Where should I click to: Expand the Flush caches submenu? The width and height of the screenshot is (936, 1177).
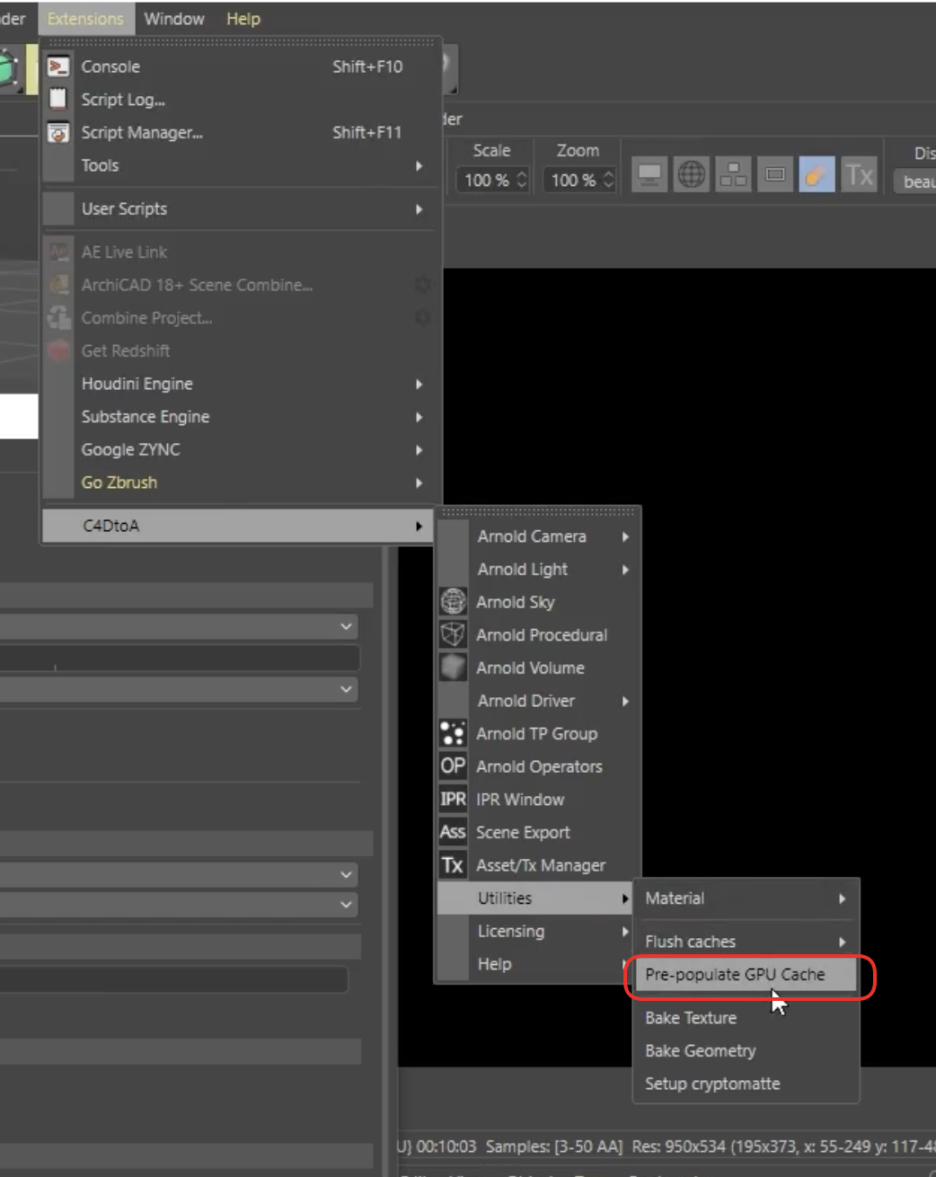pyautogui.click(x=746, y=942)
